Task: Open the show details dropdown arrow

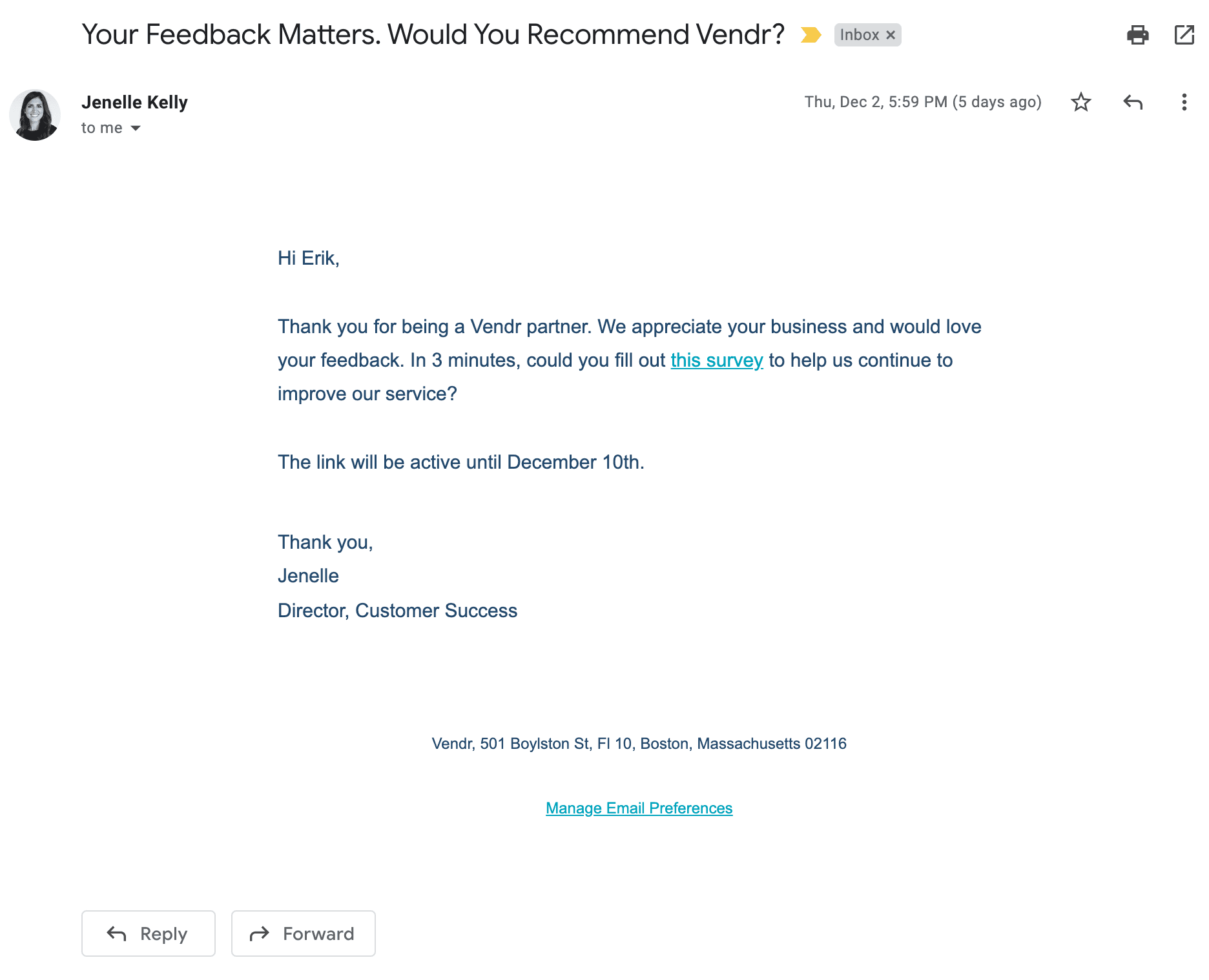Action: (x=136, y=128)
